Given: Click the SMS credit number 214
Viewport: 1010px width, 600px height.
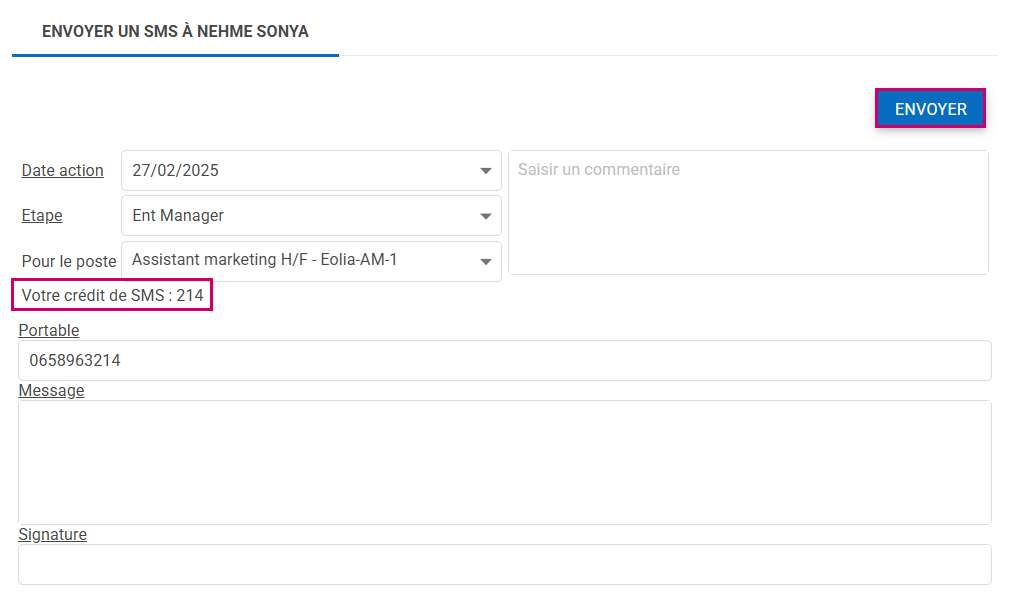Looking at the screenshot, I should point(190,296).
